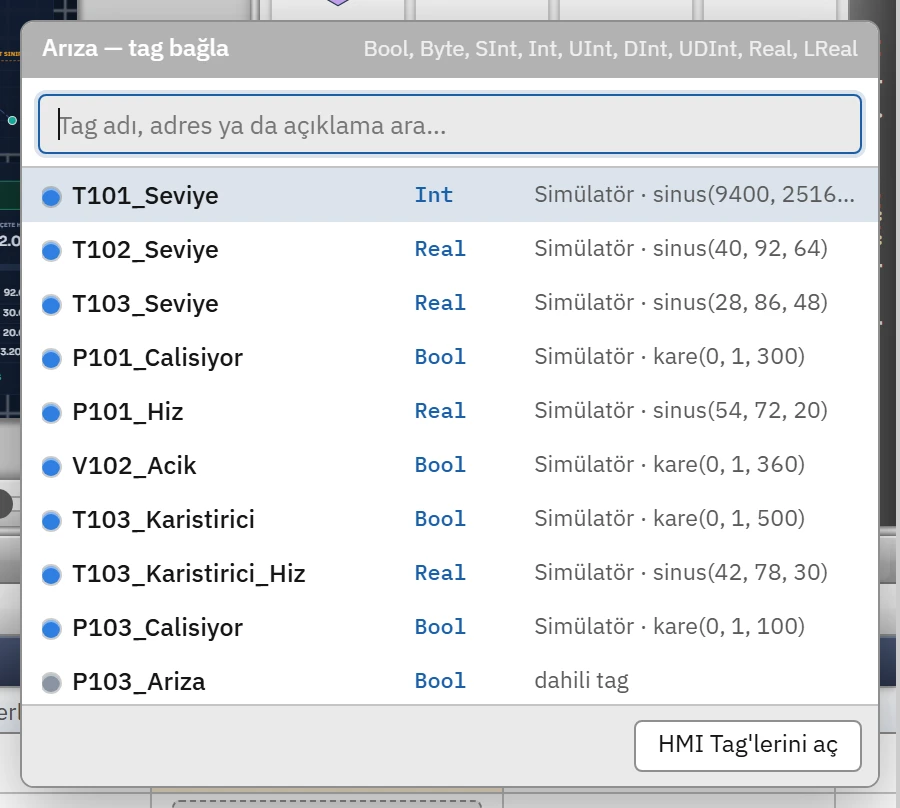Click blue status dot beside V102_Acik

51,467
